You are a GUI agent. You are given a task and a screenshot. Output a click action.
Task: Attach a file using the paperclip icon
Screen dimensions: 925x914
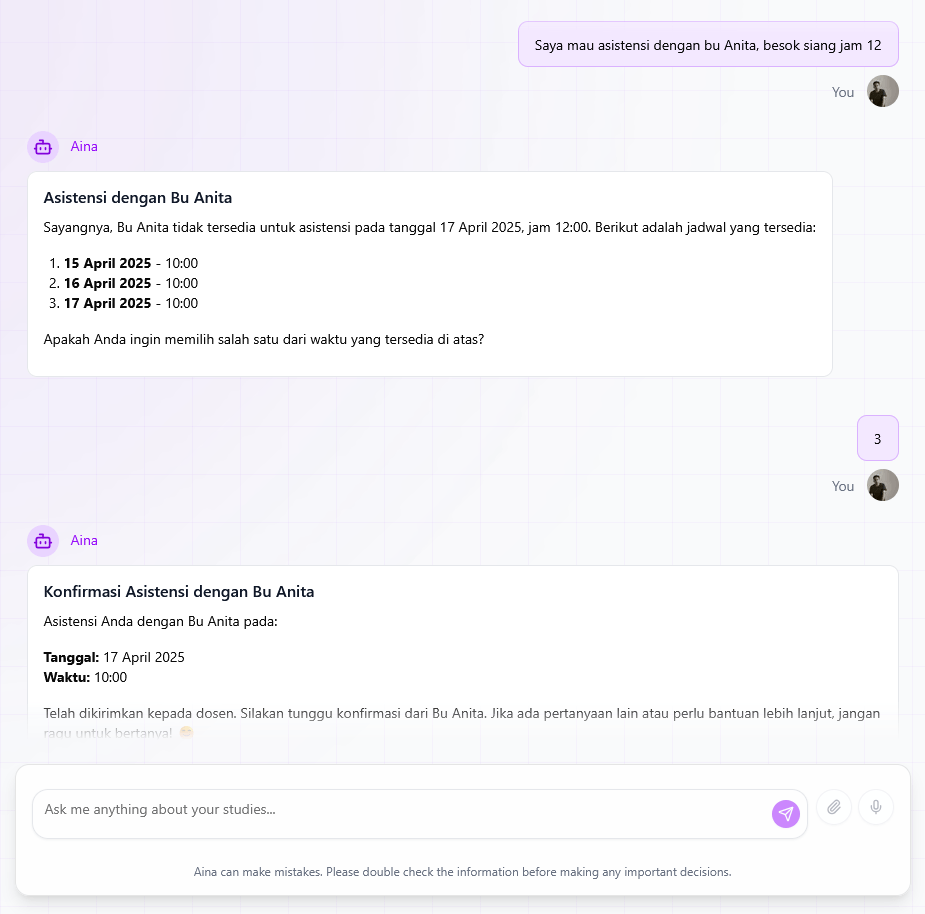tap(833, 807)
